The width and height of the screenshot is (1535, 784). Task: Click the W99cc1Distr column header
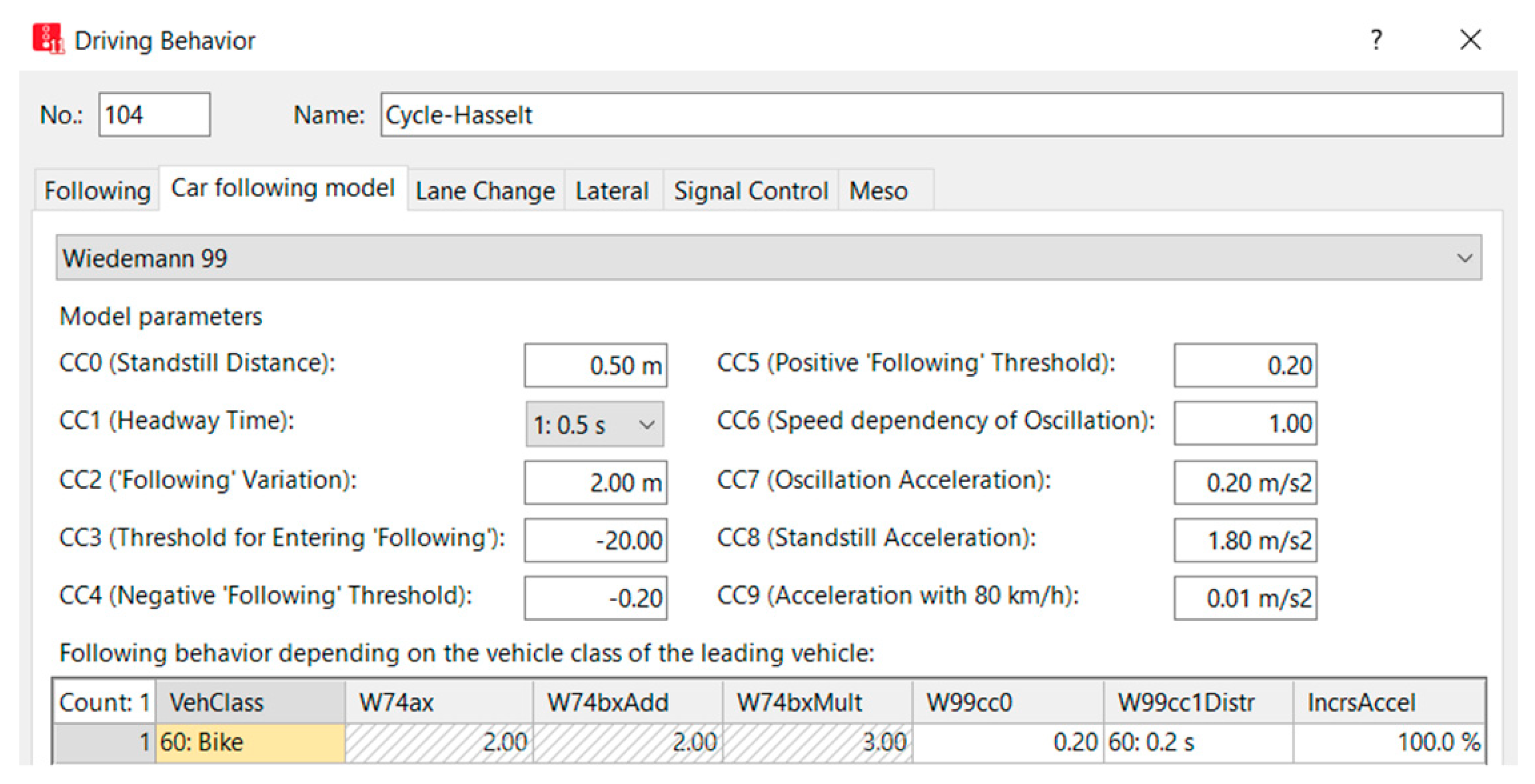tap(1198, 702)
